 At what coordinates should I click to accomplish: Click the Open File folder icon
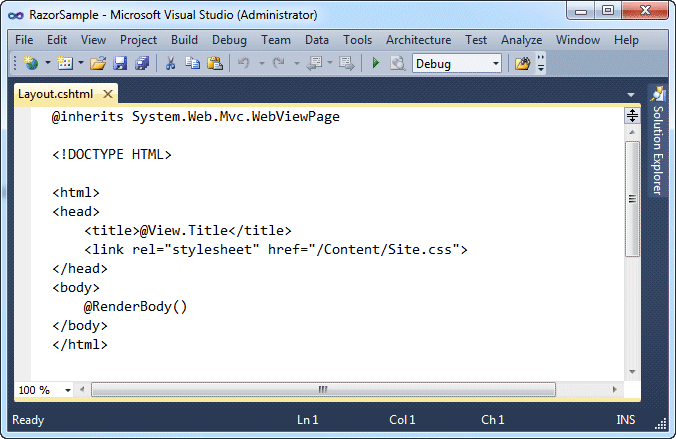[x=98, y=63]
